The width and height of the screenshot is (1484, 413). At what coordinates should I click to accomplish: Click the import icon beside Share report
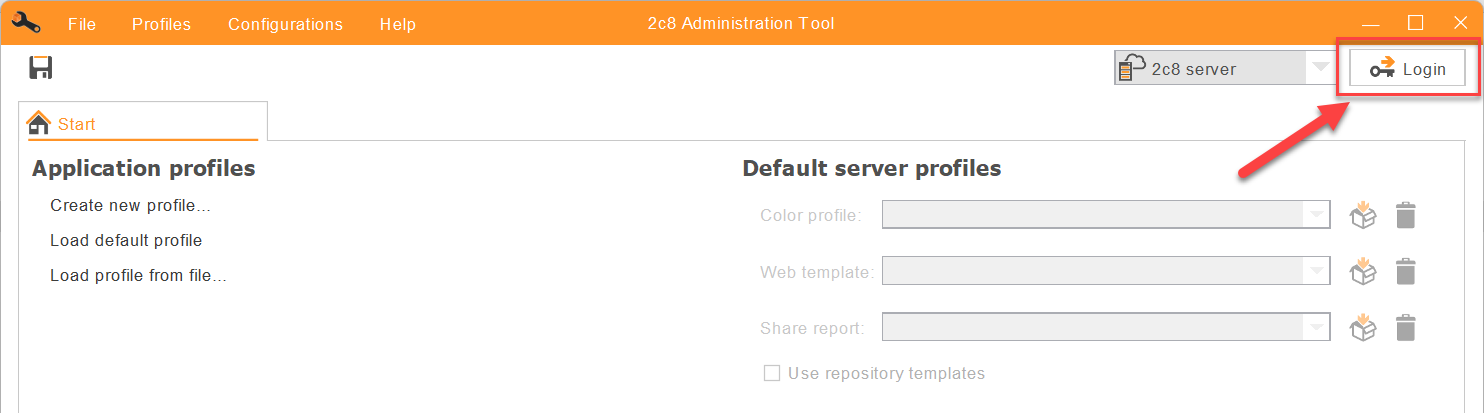click(1363, 327)
